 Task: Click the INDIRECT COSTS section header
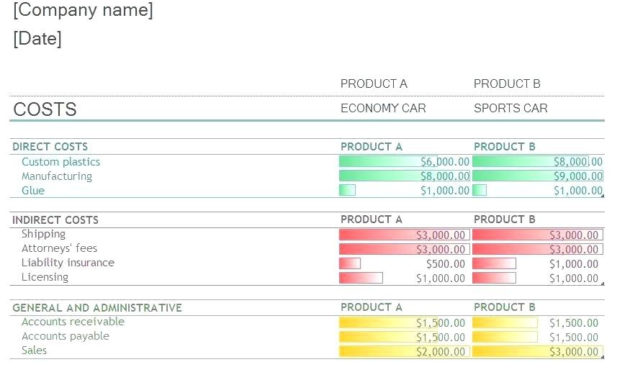click(x=55, y=220)
